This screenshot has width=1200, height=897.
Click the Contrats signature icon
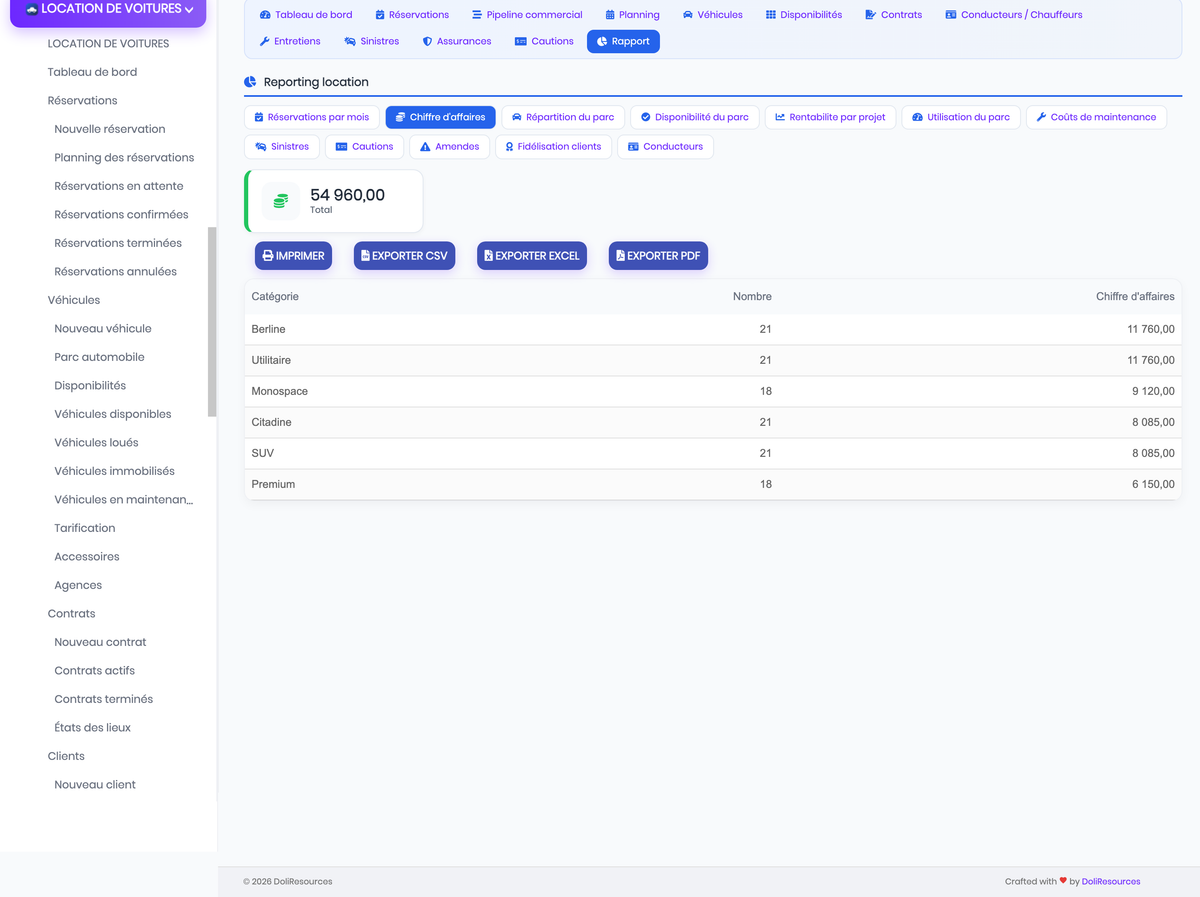pyautogui.click(x=871, y=15)
